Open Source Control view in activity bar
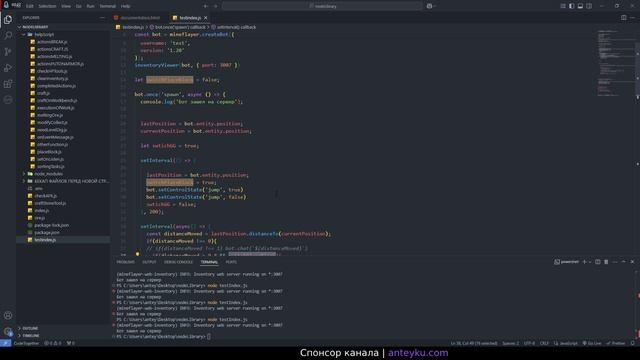The height and width of the screenshot is (360, 640). (8, 51)
